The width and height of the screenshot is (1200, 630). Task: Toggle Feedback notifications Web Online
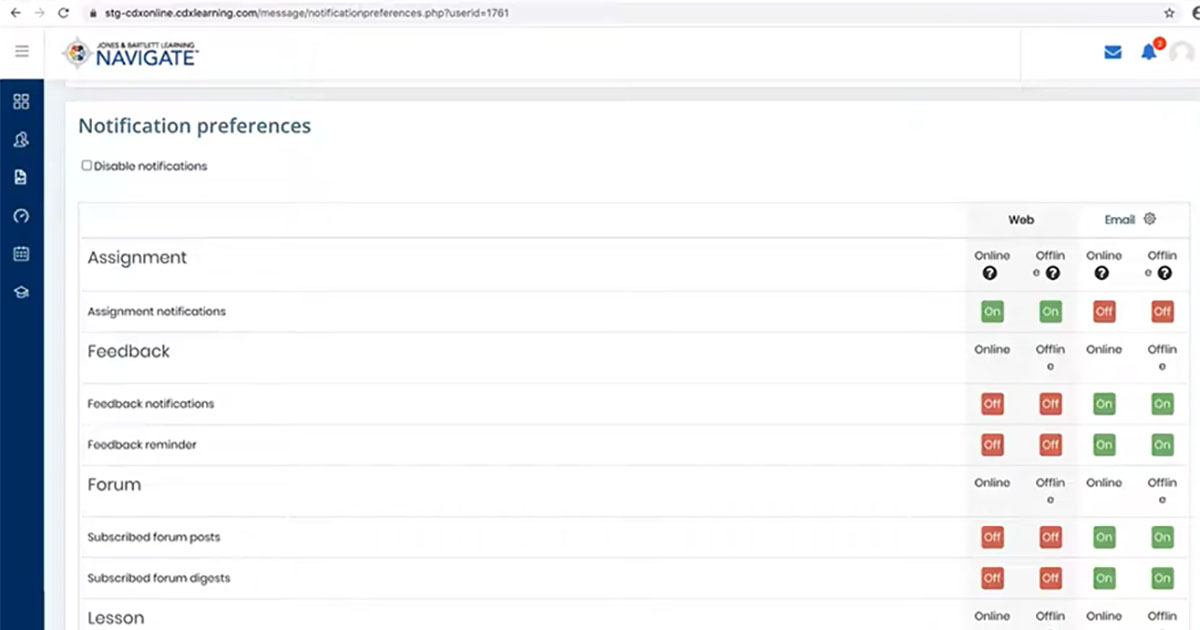(x=992, y=404)
